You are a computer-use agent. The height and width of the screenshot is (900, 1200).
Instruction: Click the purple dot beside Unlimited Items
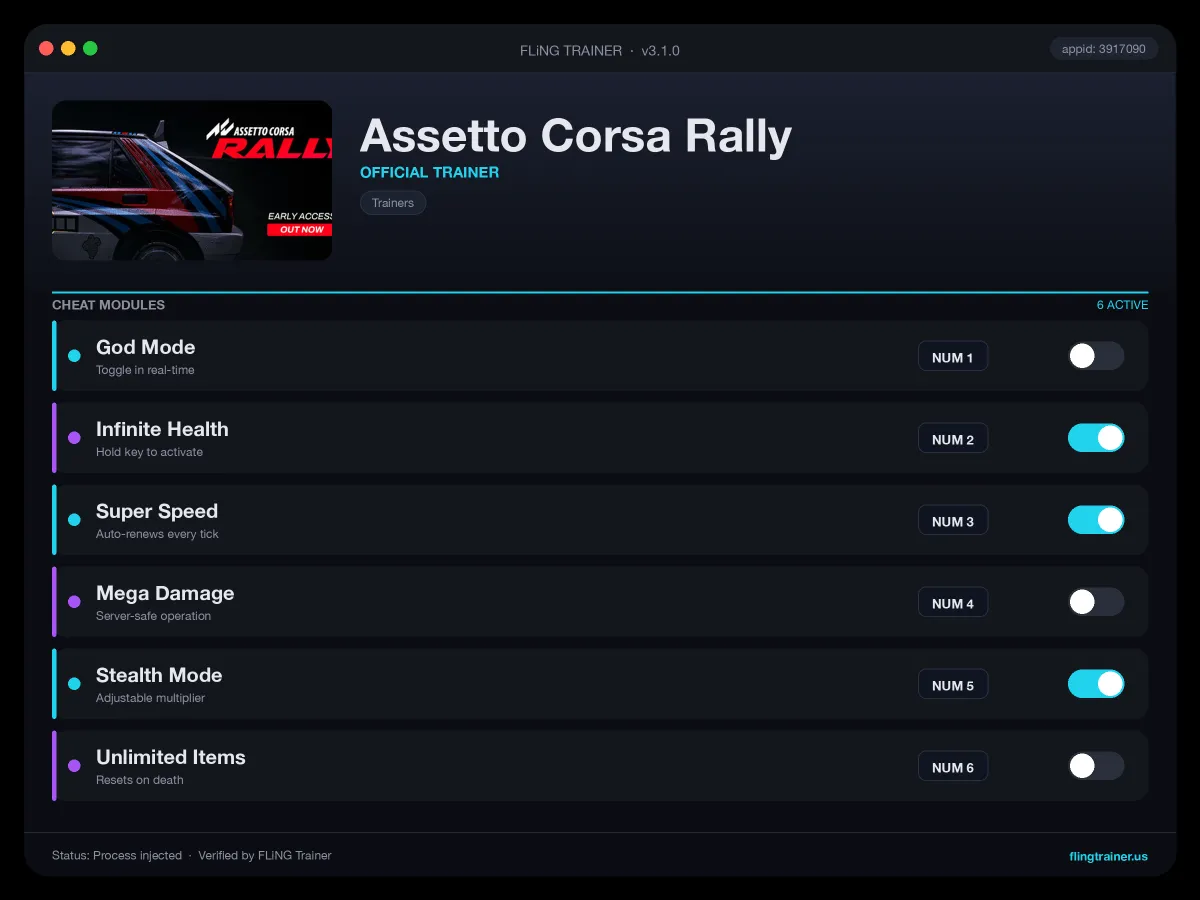[x=74, y=766]
